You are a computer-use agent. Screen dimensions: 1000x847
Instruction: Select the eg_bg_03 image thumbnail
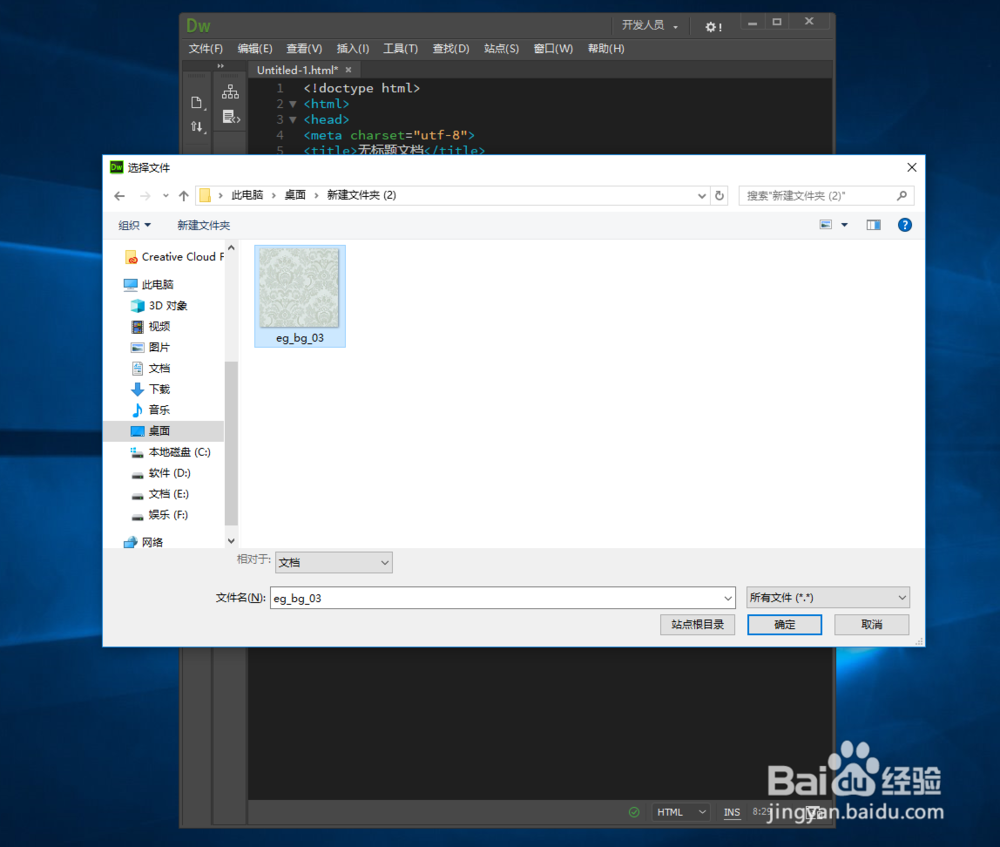click(x=300, y=296)
